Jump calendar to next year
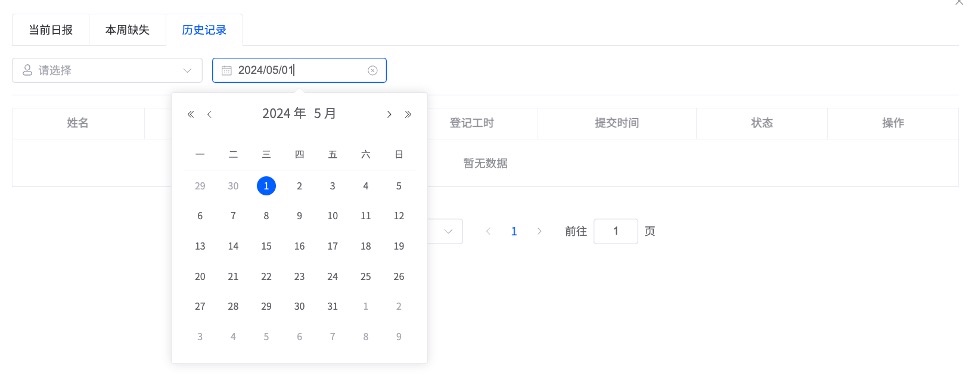Viewport: 976px width, 386px height. [408, 114]
